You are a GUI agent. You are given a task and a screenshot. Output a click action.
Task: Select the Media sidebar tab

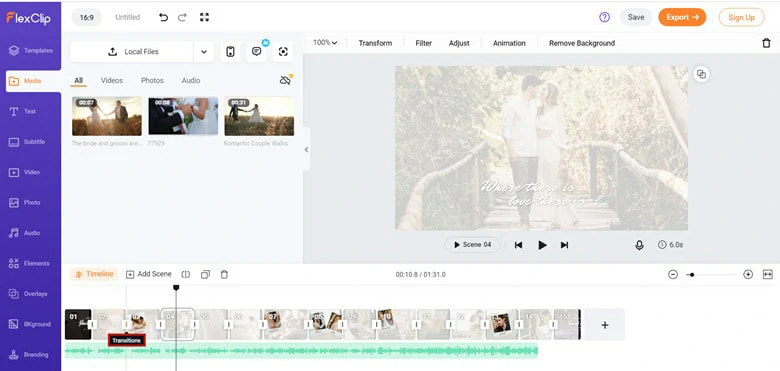[32, 81]
